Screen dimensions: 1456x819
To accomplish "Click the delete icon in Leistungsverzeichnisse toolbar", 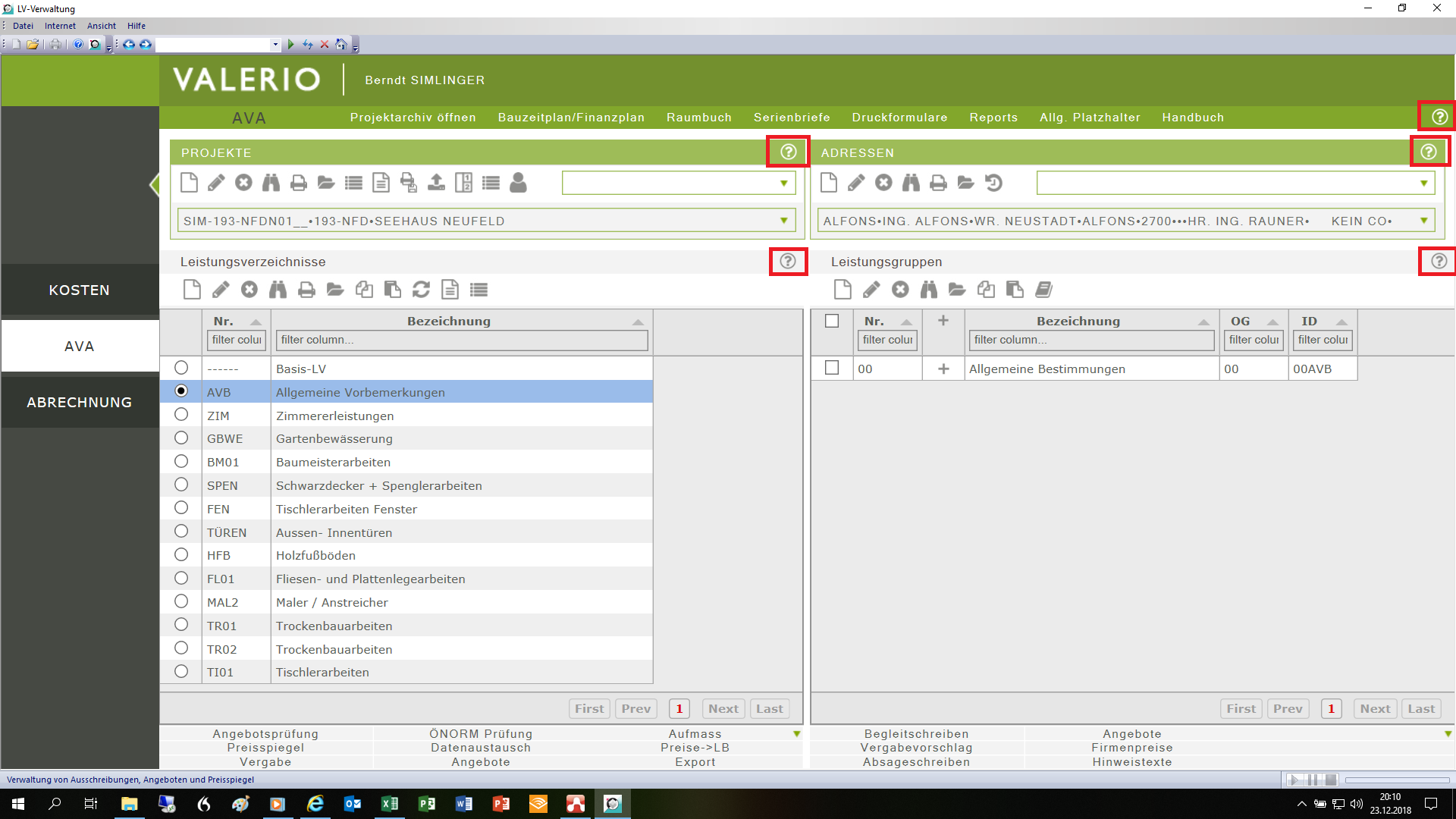I will click(249, 290).
